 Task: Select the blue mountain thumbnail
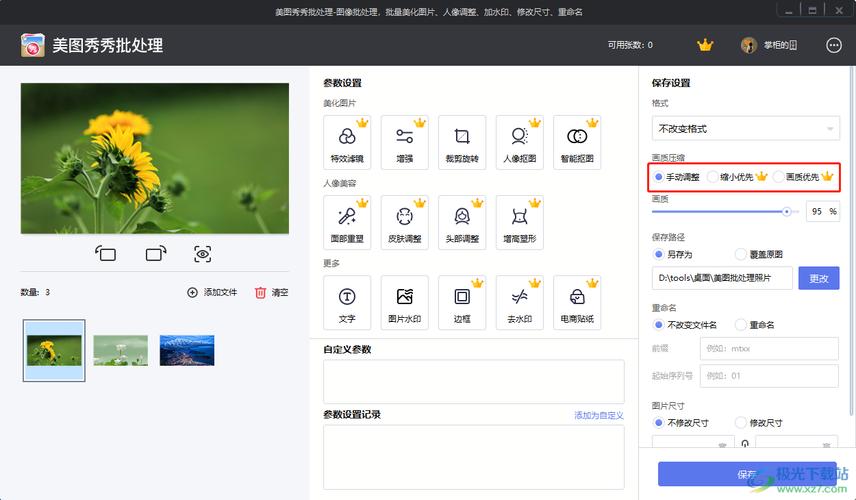(187, 350)
